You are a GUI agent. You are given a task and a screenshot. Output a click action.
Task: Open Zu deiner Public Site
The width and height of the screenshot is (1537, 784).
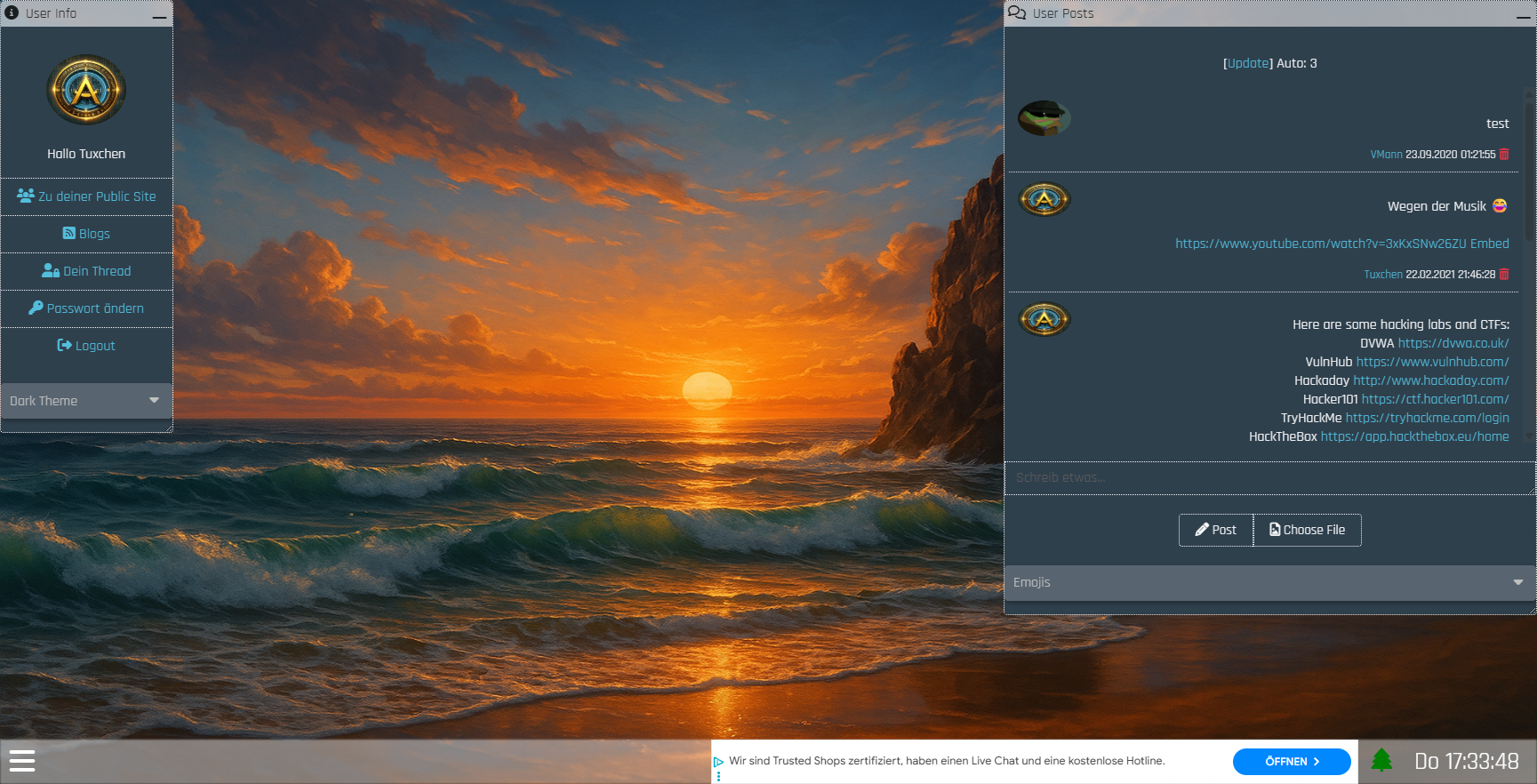(86, 196)
